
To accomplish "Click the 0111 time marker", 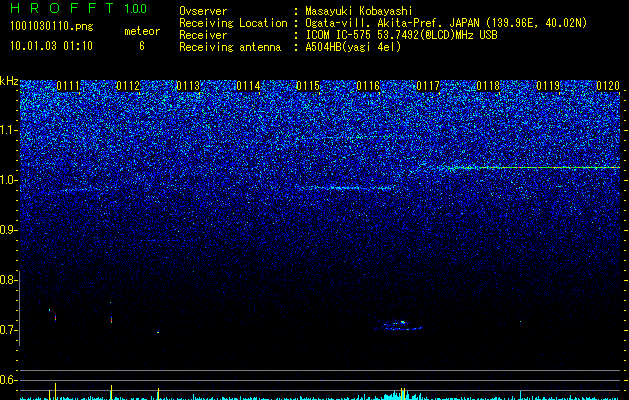I will [68, 86].
